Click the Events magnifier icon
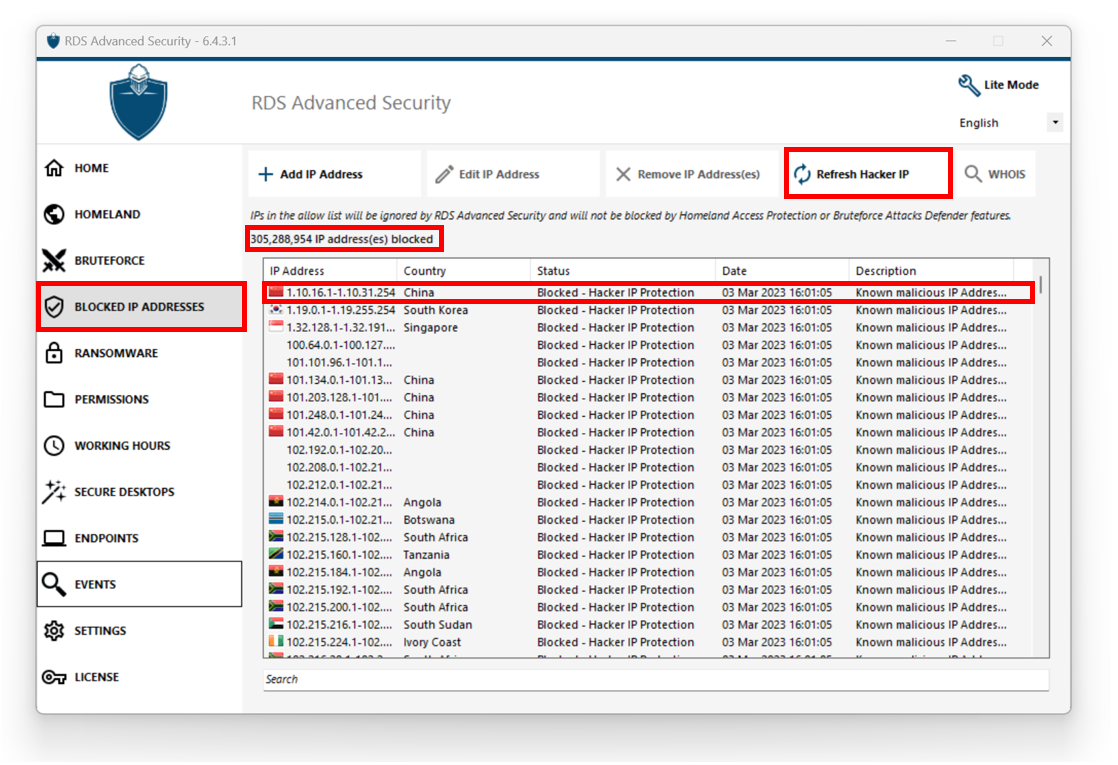 54,585
